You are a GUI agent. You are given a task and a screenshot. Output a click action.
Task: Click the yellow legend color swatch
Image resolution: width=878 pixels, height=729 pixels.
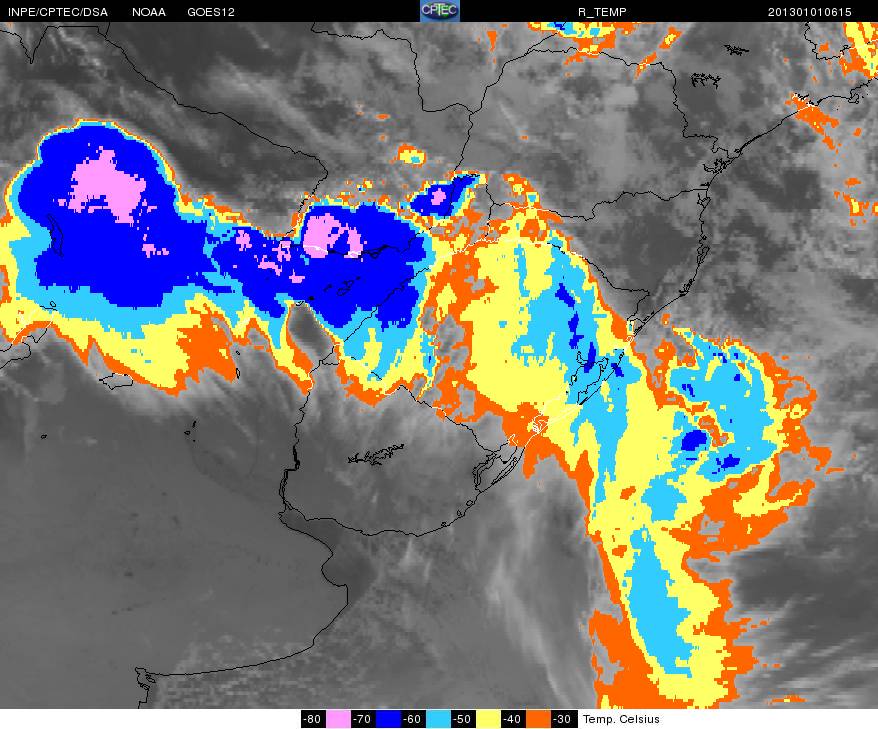pos(488,719)
